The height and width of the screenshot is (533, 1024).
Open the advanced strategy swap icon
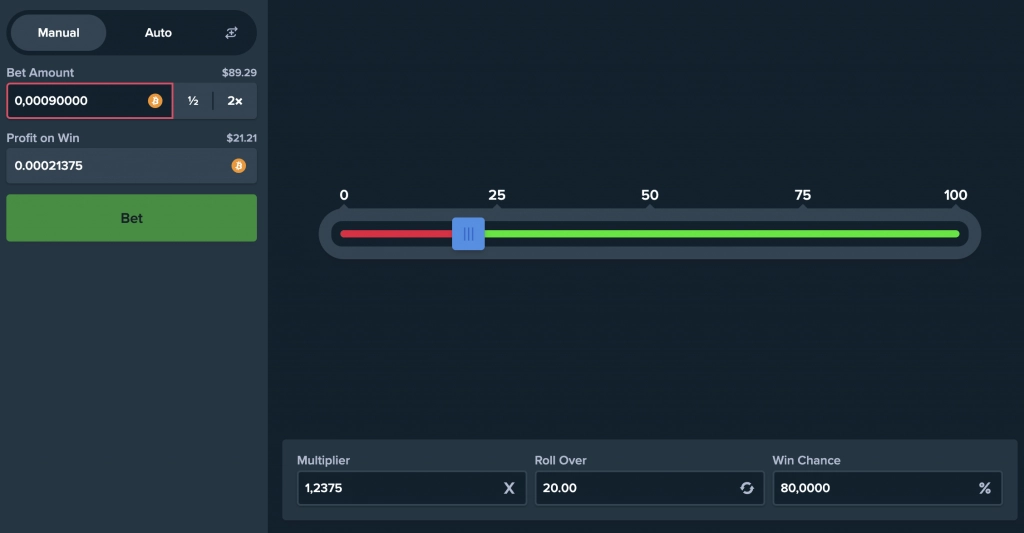coord(231,33)
